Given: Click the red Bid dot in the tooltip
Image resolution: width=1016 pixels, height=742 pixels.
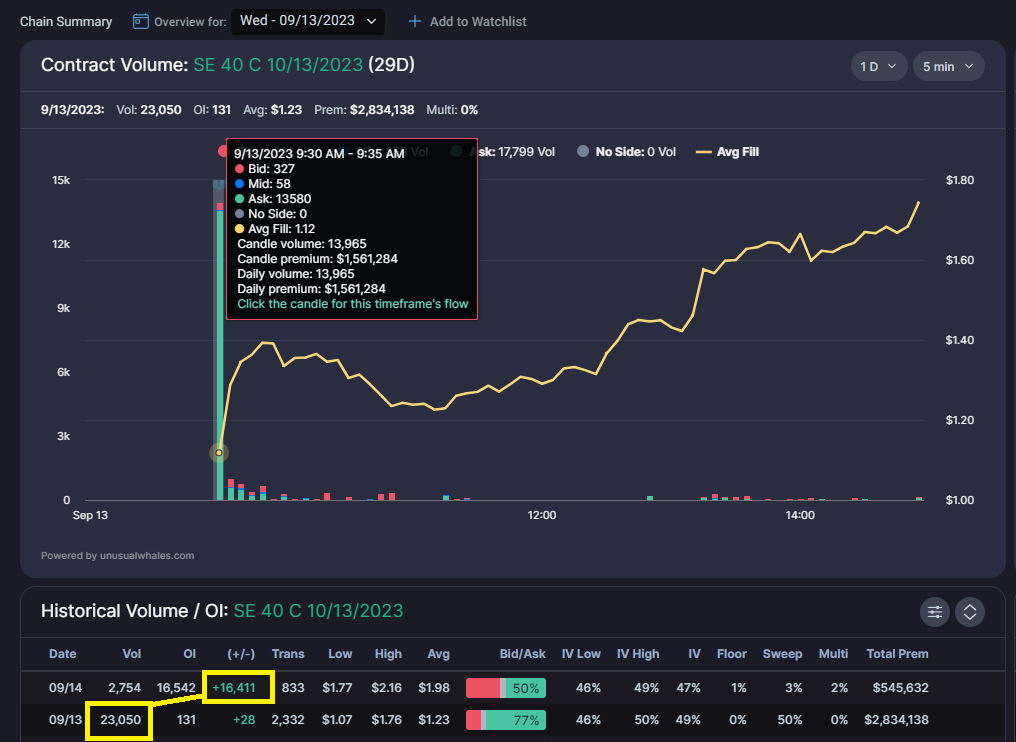Looking at the screenshot, I should tap(240, 169).
